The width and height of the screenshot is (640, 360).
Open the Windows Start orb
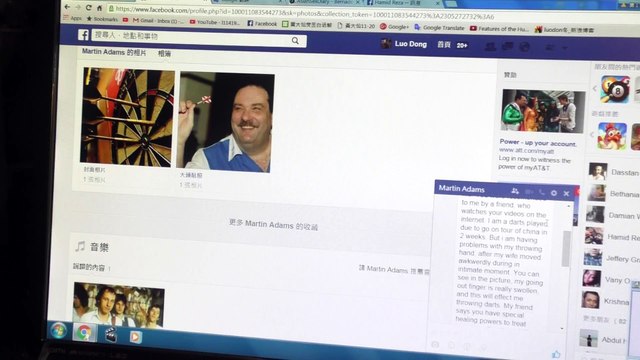point(58,331)
